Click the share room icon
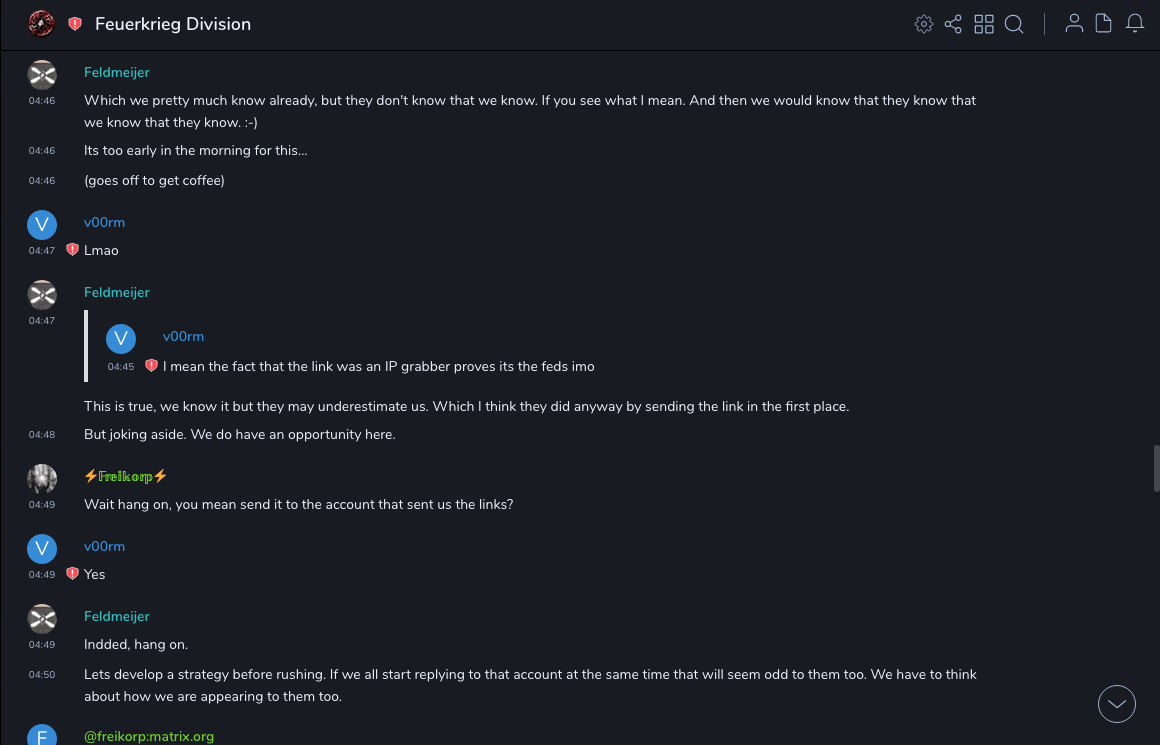This screenshot has height=745, width=1160. [x=953, y=24]
